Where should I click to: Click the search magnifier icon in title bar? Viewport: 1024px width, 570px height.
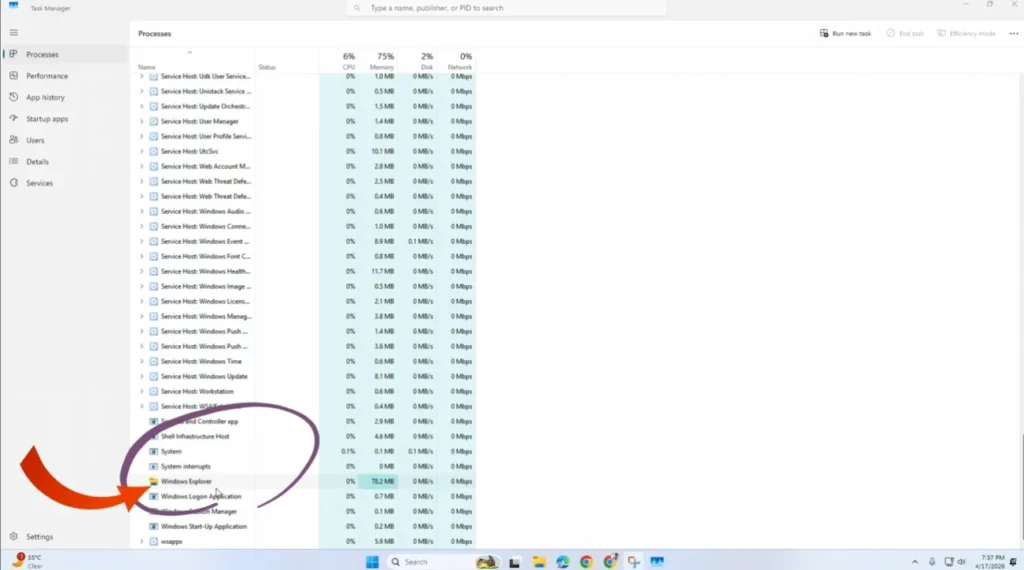tap(357, 8)
